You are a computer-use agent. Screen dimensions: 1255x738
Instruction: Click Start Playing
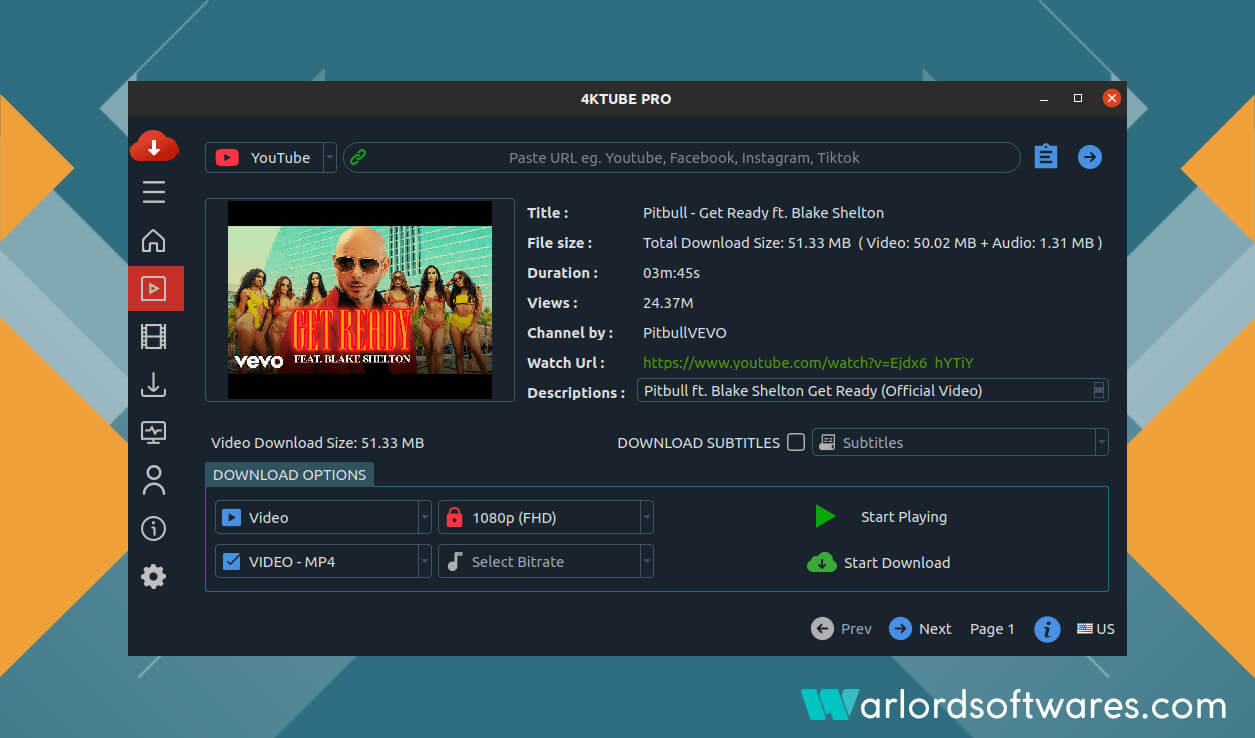coord(904,517)
